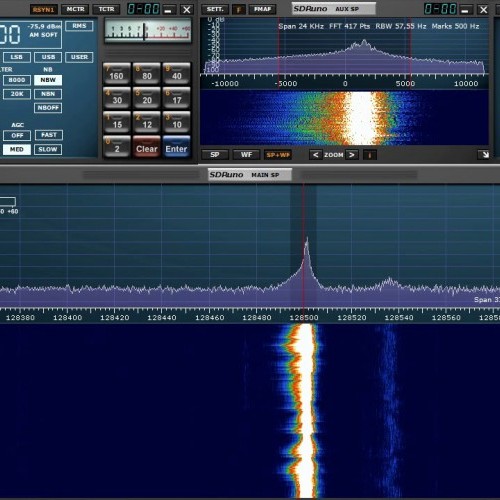The image size is (500, 500).
Task: Click the red Clear keypad button
Action: tap(147, 147)
